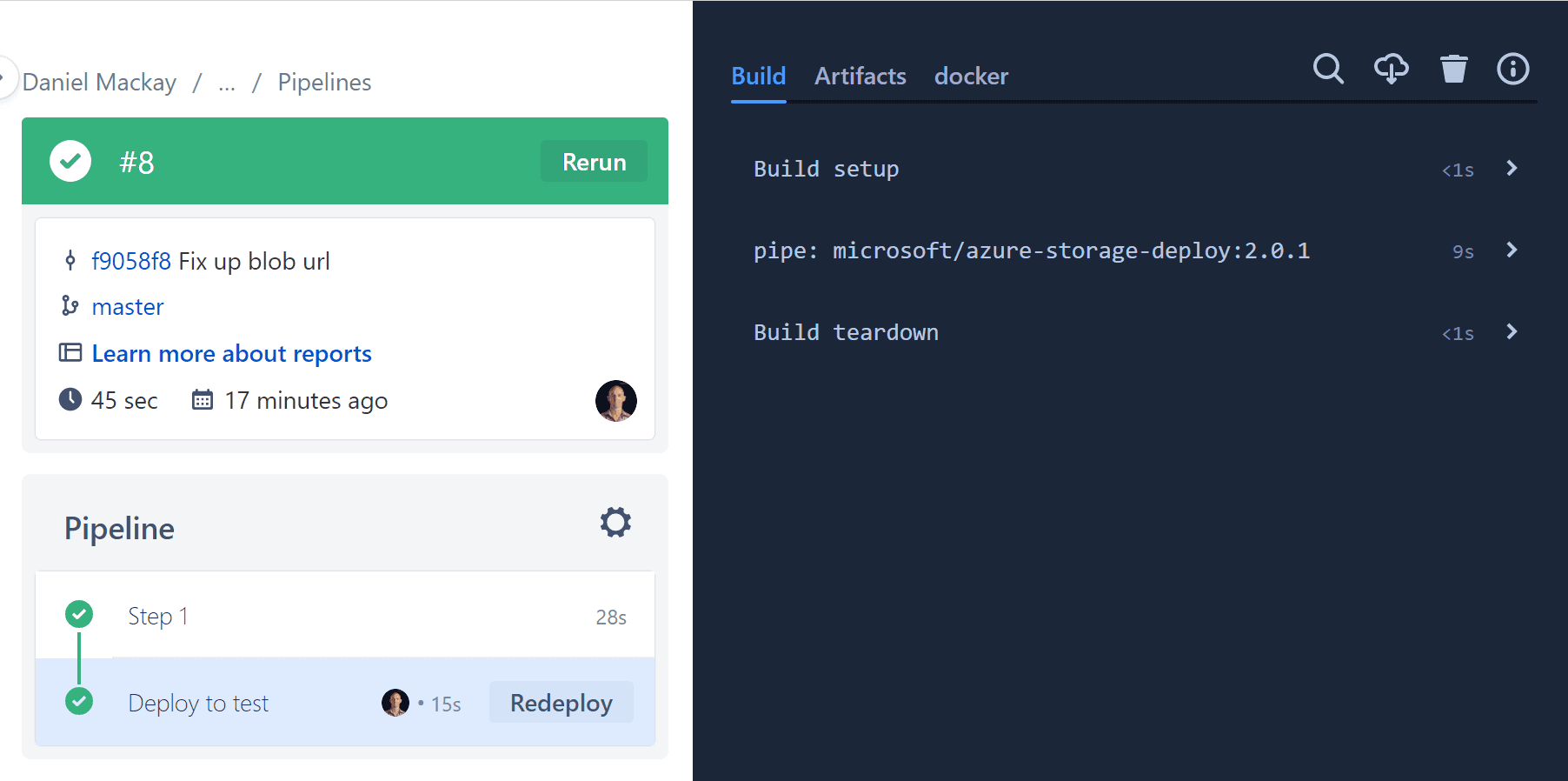Click the commit icon beside f9058f8

tap(70, 260)
